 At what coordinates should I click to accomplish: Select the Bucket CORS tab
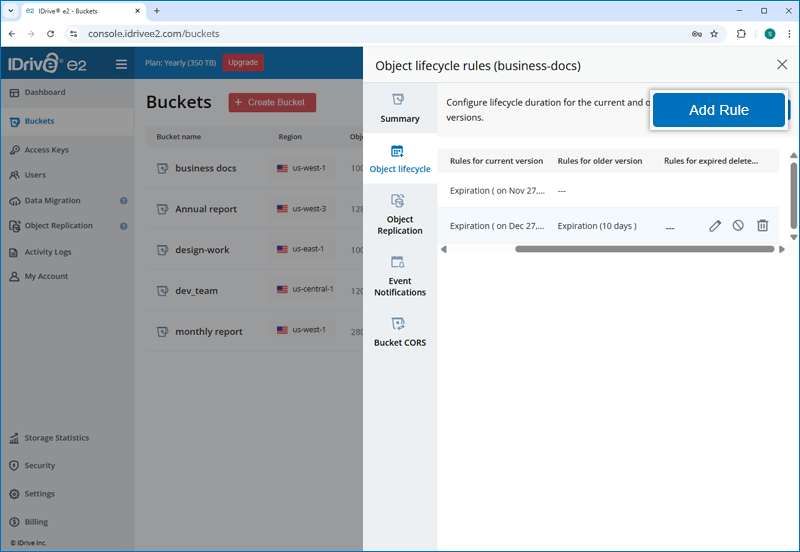pyautogui.click(x=400, y=331)
